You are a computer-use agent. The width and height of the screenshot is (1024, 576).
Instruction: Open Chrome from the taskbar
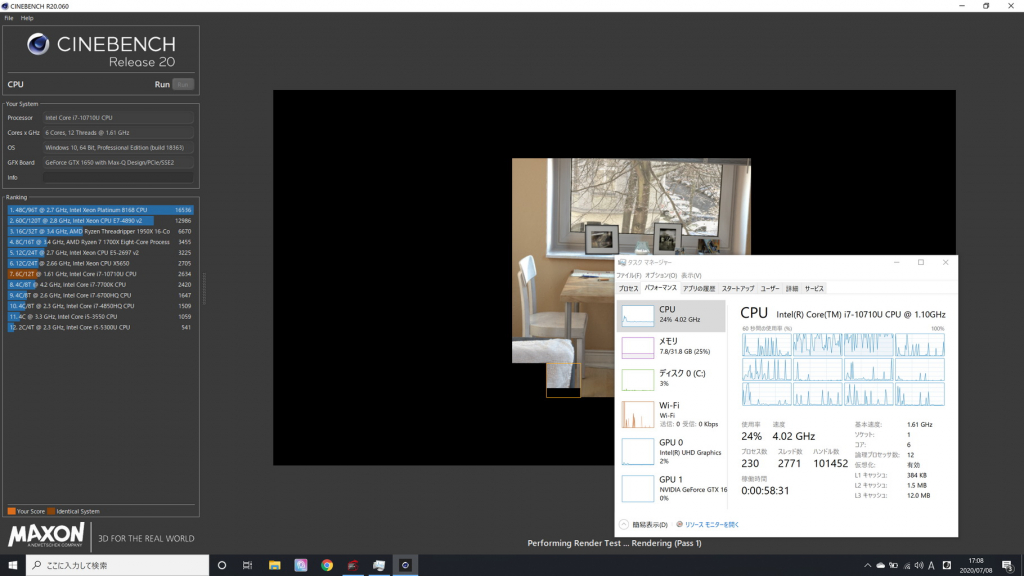pos(327,565)
